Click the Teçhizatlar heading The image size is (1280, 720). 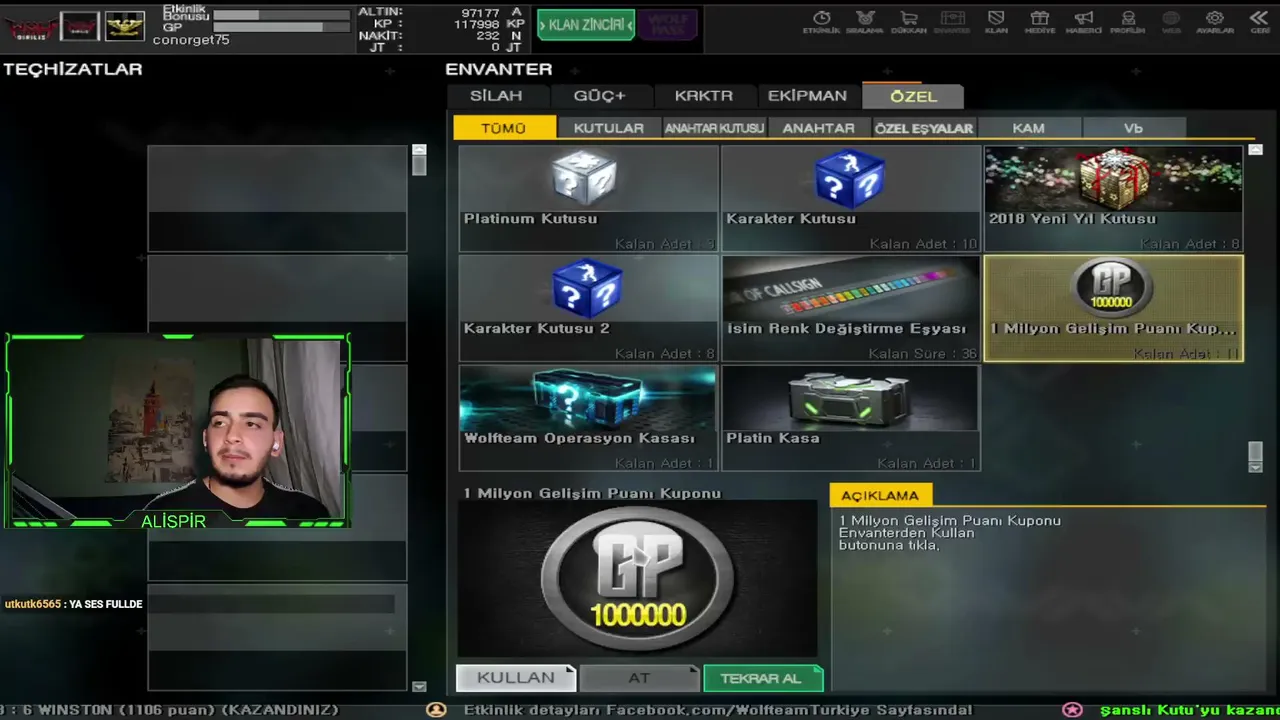73,69
